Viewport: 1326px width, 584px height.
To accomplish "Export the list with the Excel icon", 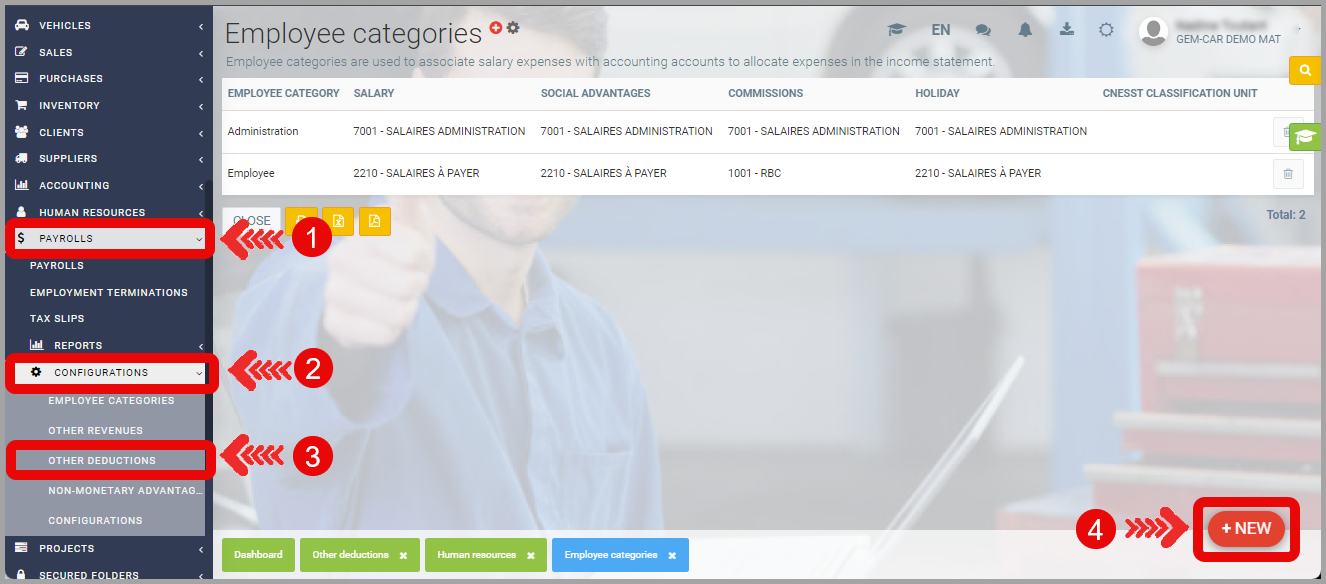I will (338, 221).
